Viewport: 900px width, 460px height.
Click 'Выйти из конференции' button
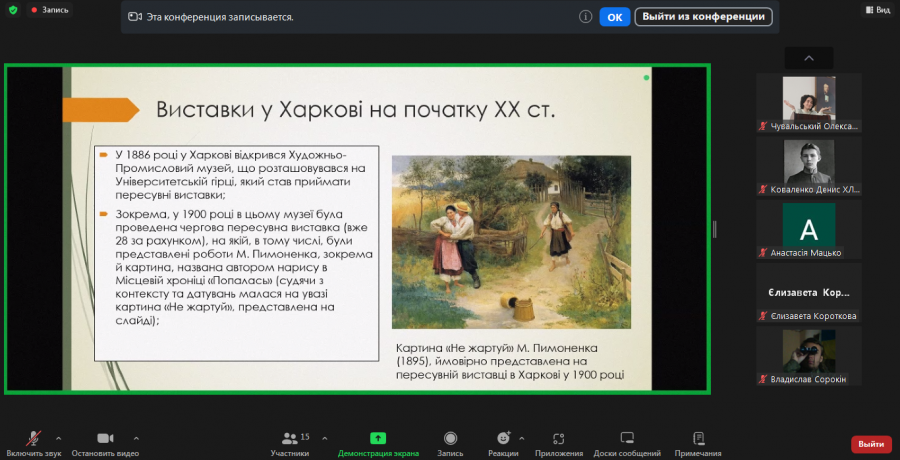click(x=703, y=17)
